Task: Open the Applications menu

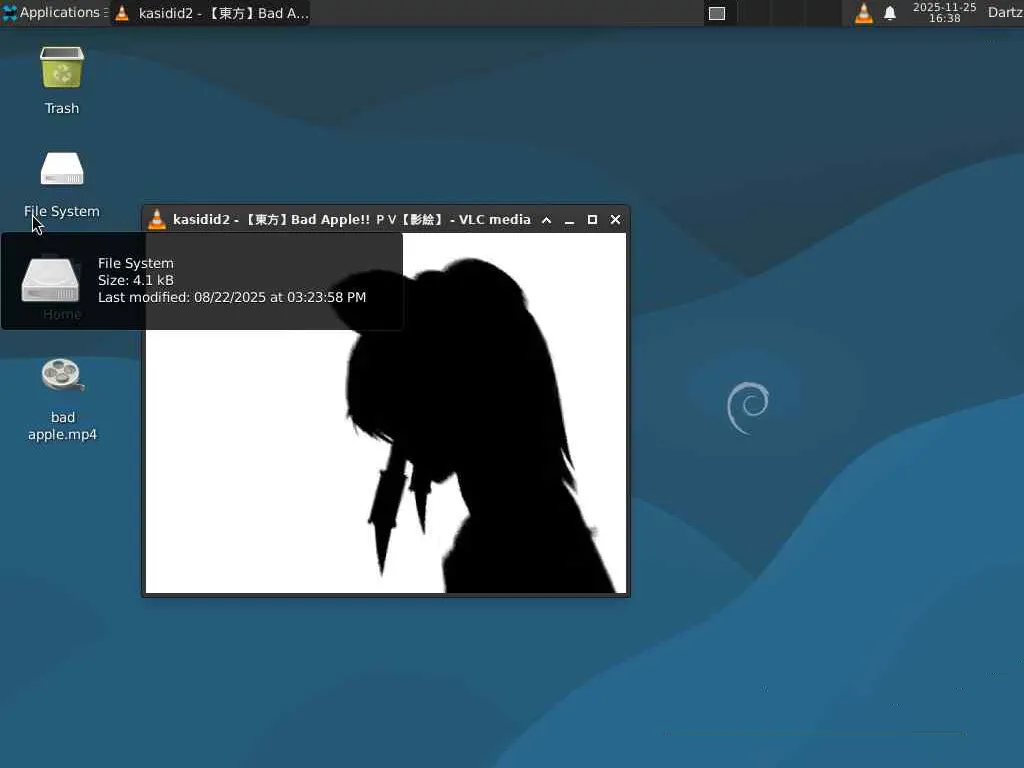Action: pos(54,12)
